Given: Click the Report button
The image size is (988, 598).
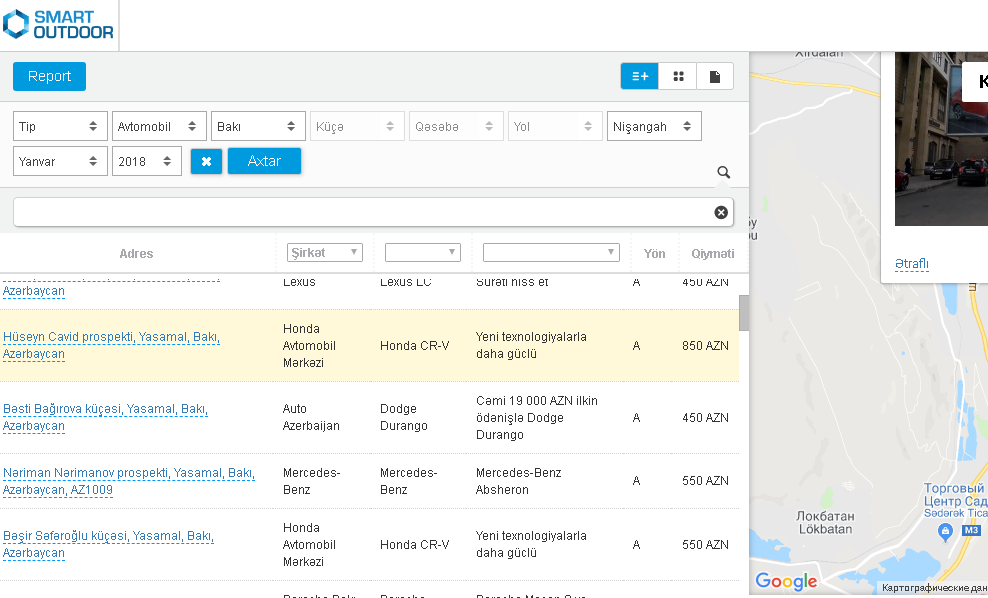Looking at the screenshot, I should click(x=49, y=76).
